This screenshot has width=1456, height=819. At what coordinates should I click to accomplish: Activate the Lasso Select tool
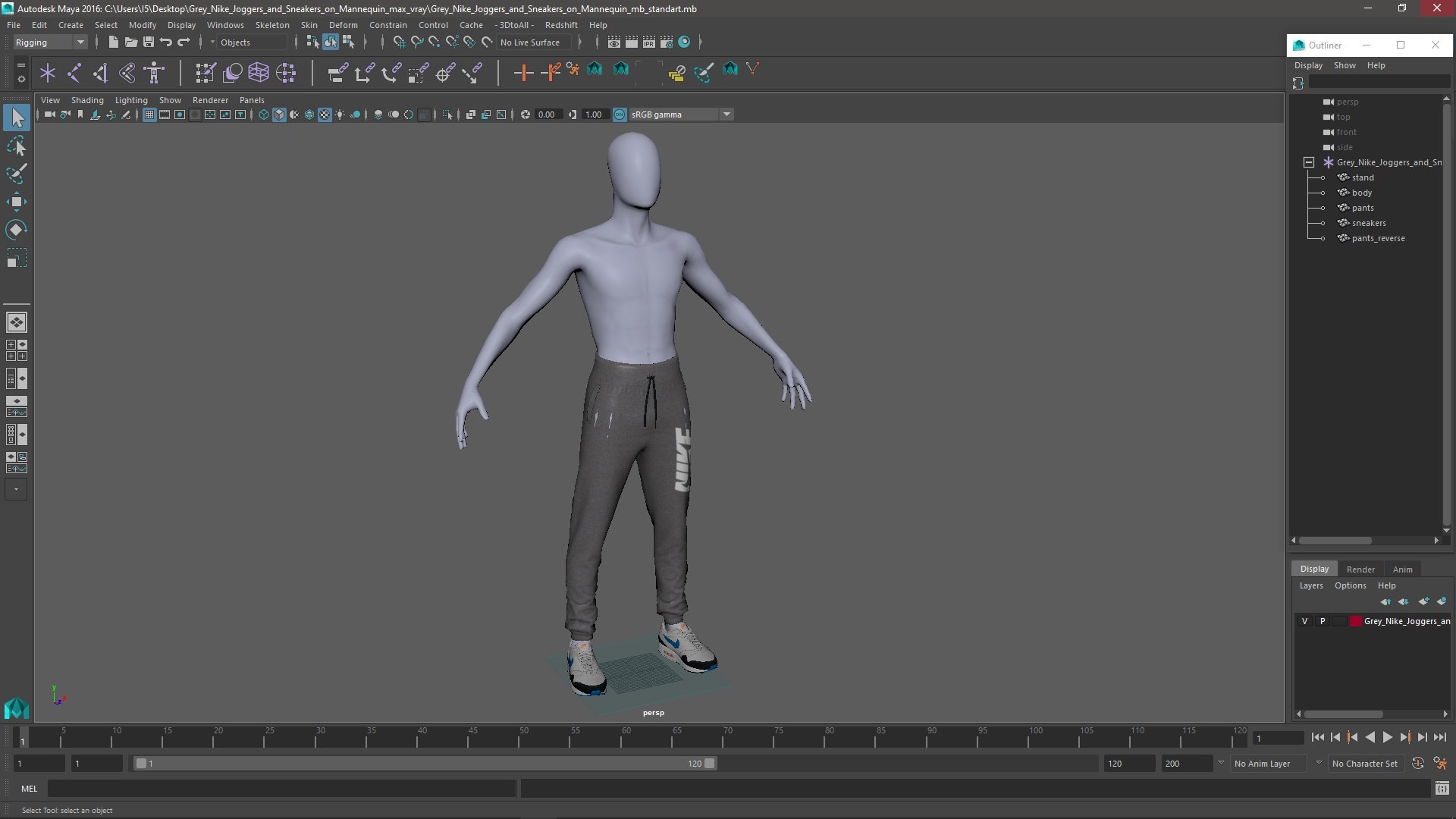click(17, 146)
